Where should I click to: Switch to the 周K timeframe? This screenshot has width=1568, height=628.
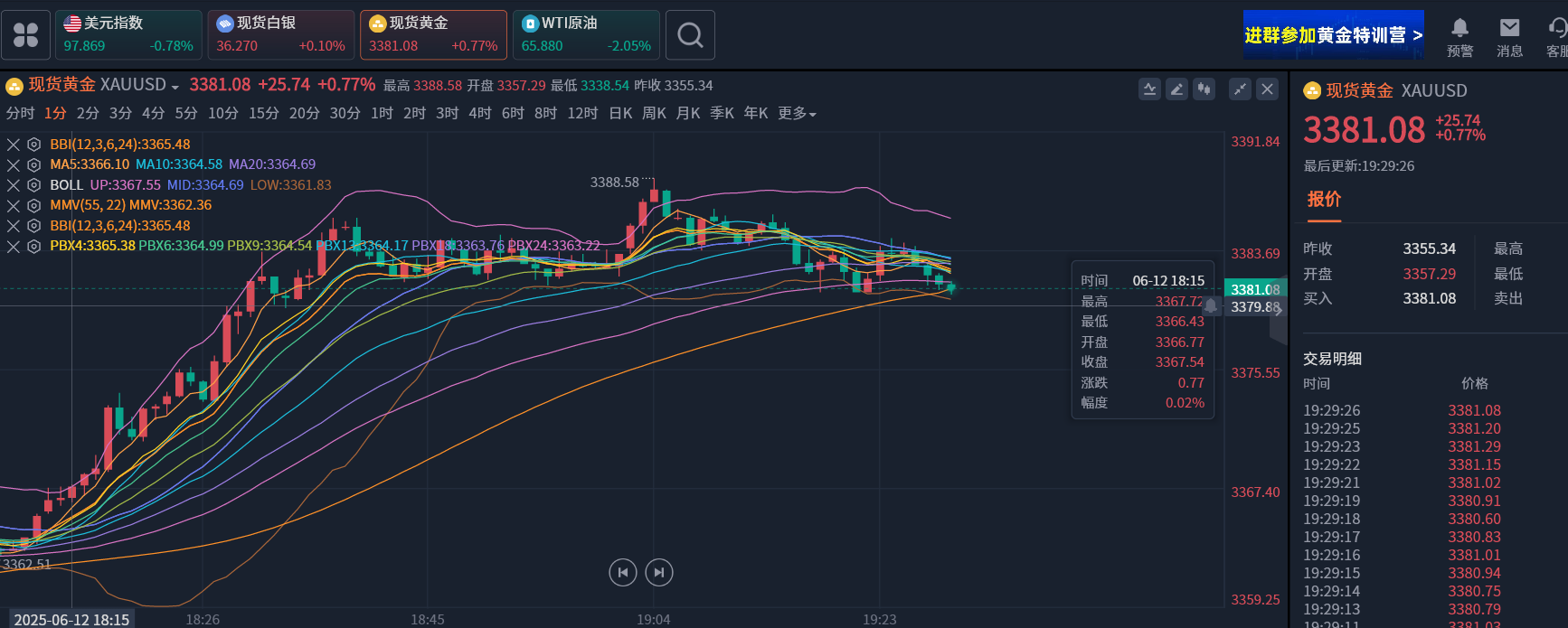click(654, 113)
